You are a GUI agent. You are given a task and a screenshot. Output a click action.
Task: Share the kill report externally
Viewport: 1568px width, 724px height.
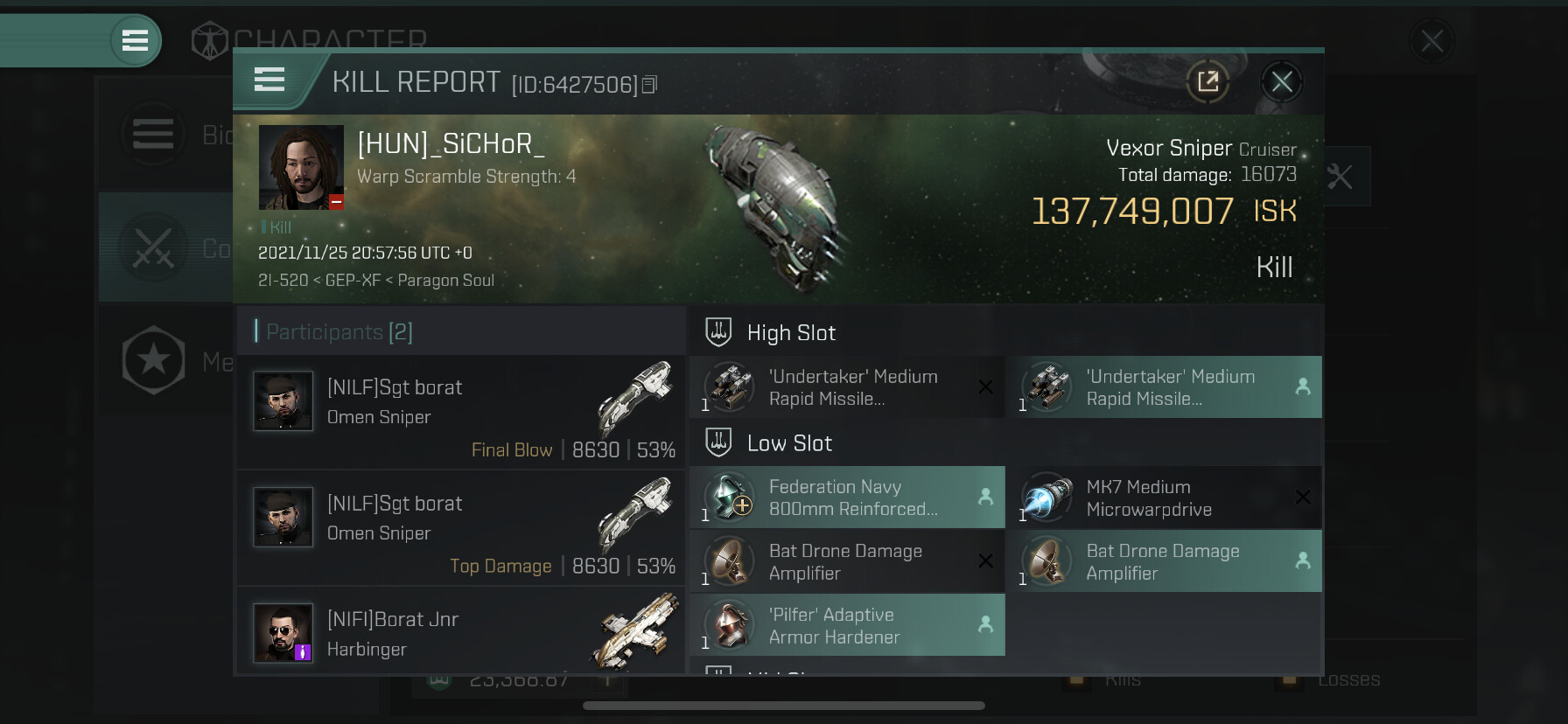click(x=1207, y=82)
